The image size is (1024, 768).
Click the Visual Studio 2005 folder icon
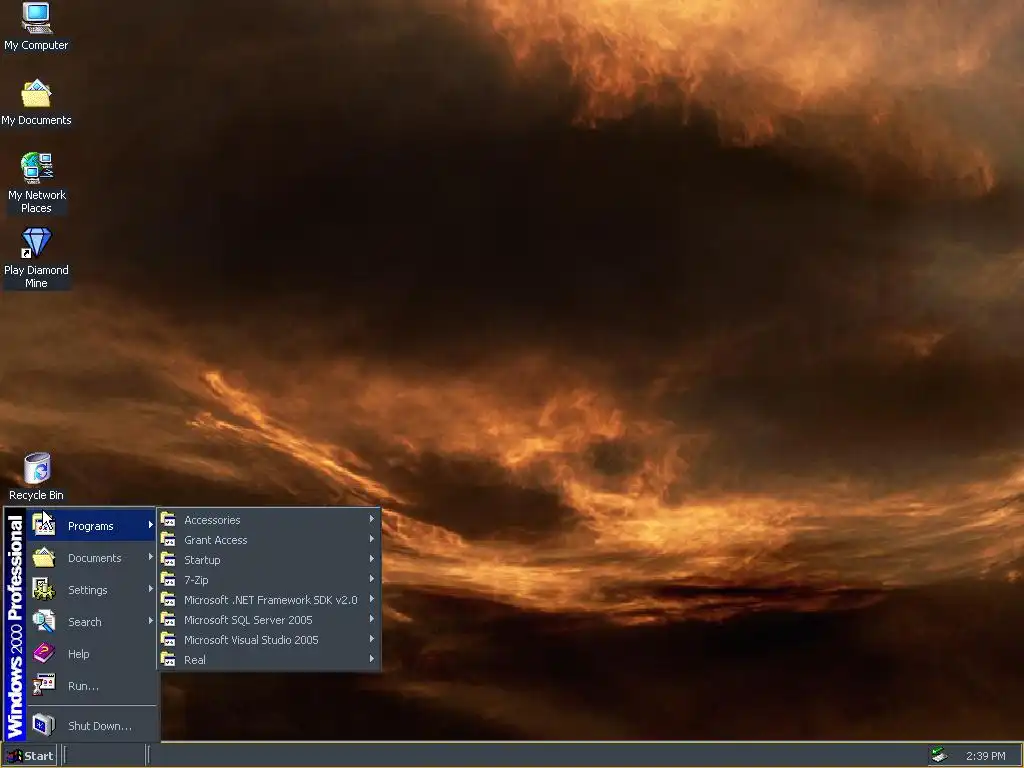[x=168, y=639]
